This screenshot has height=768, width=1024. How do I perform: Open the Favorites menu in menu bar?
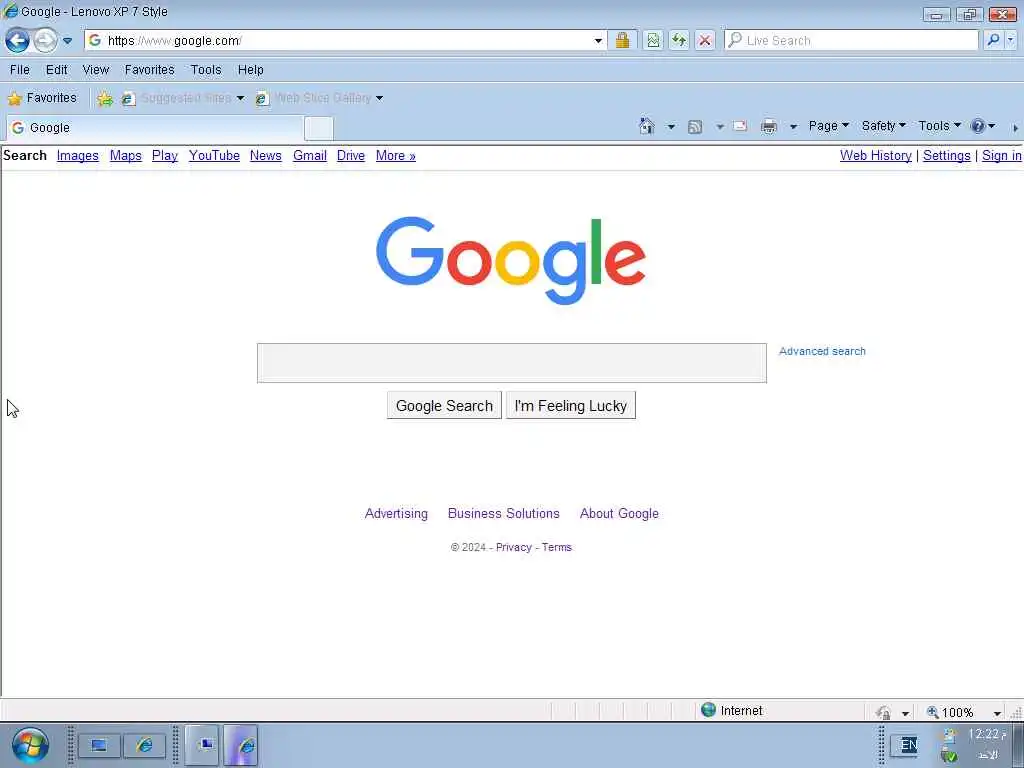(150, 70)
